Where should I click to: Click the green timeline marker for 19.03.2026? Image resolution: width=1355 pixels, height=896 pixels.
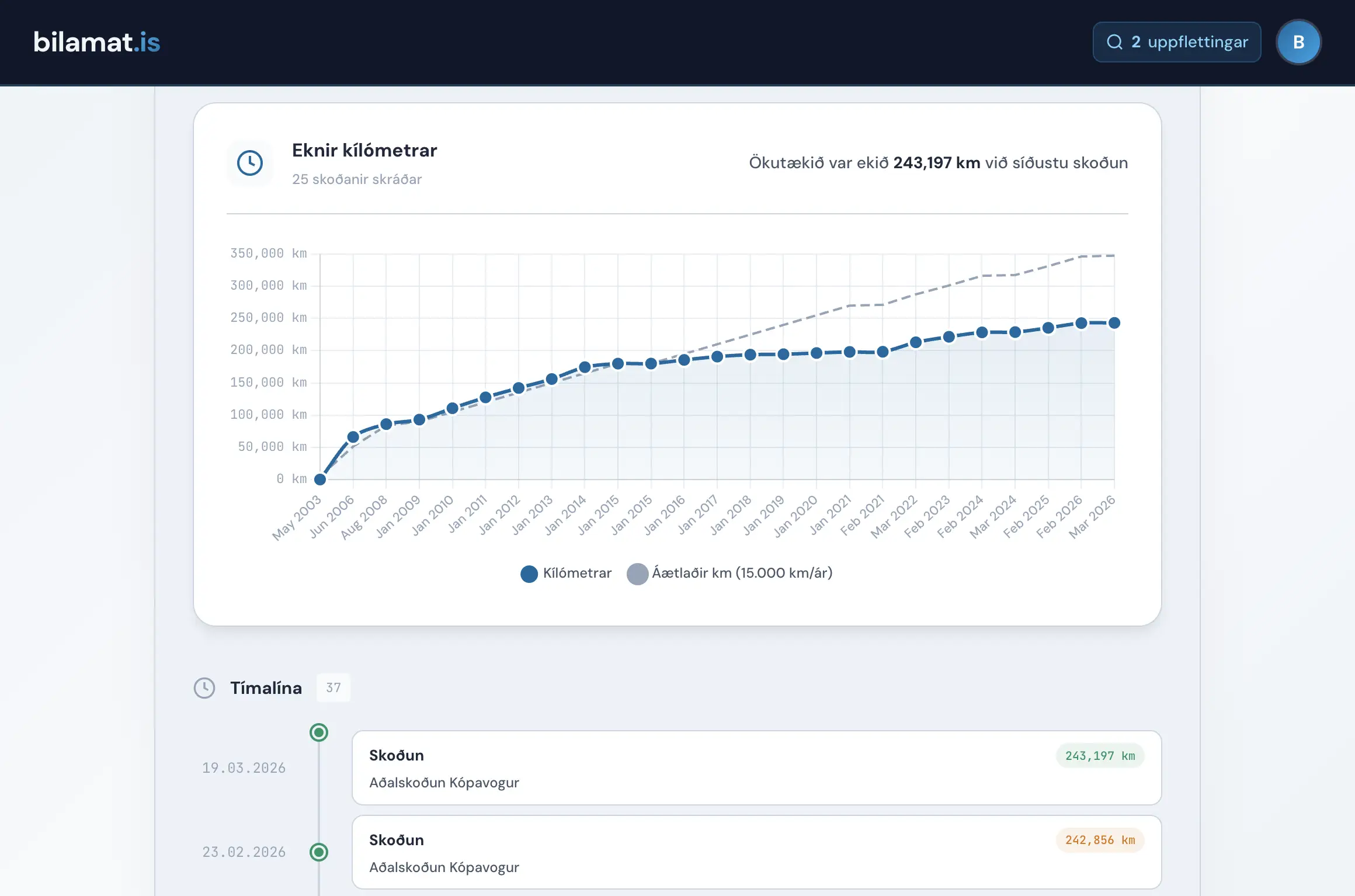click(x=319, y=732)
